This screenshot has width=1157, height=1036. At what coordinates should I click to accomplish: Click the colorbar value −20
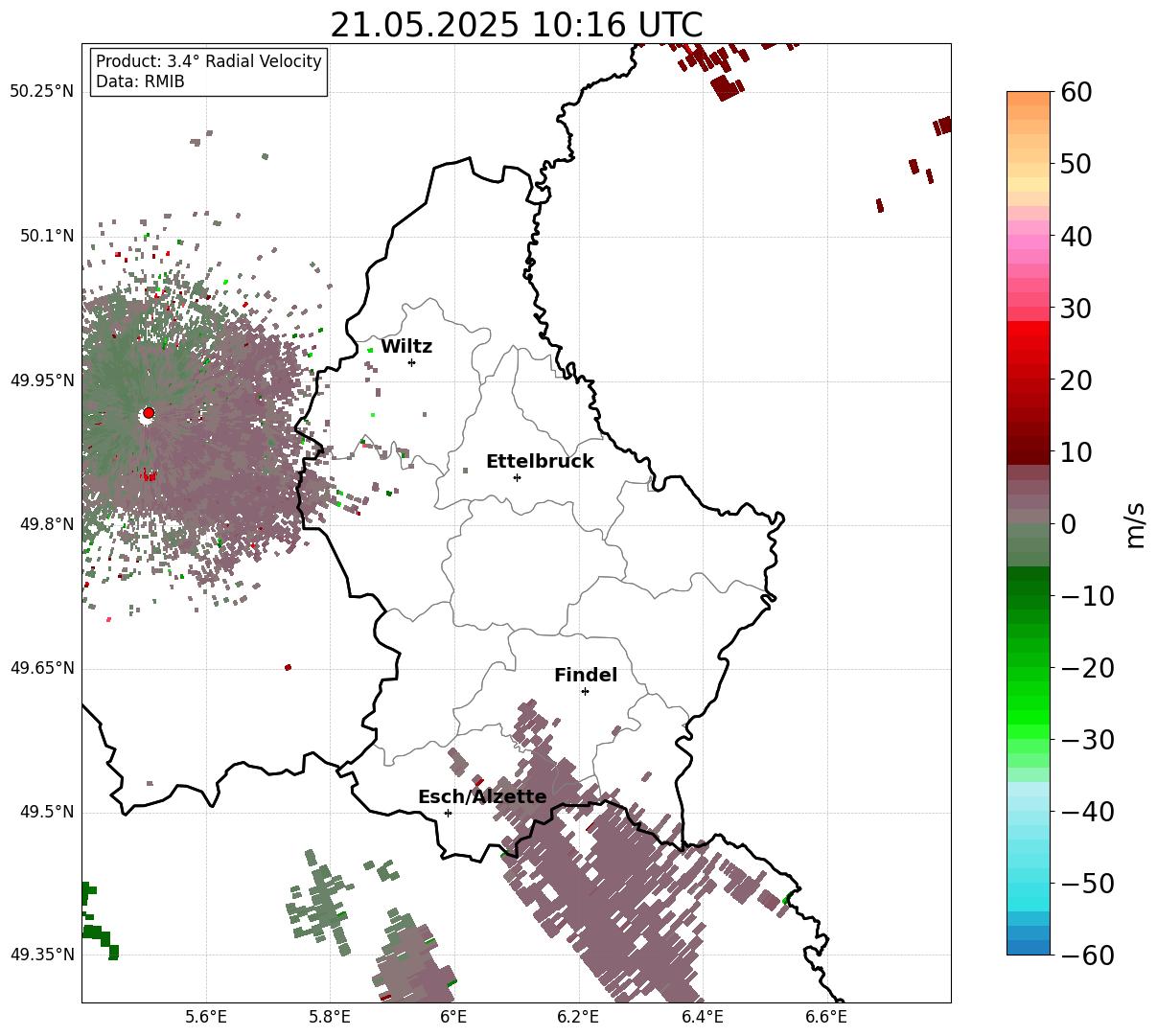pyautogui.click(x=1087, y=668)
